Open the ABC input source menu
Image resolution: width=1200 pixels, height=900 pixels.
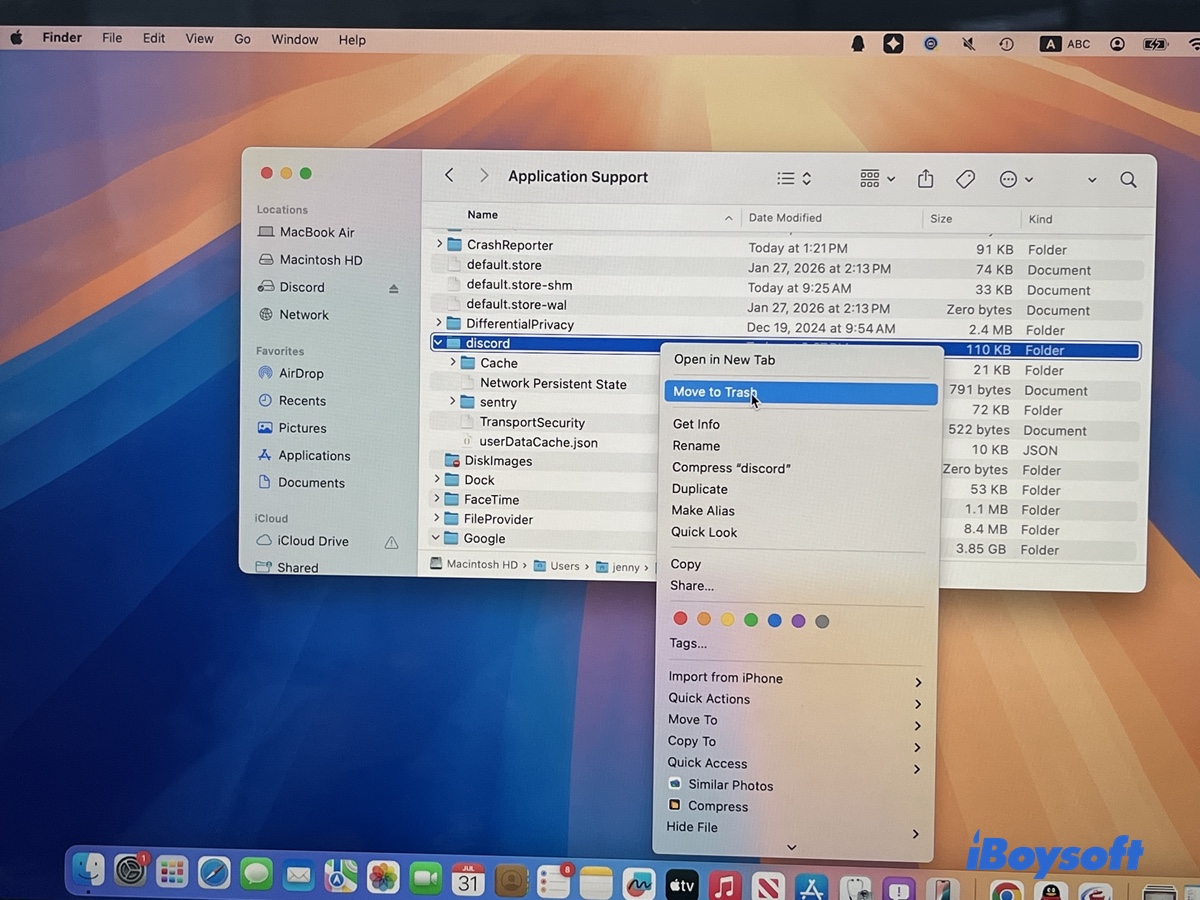click(1066, 44)
